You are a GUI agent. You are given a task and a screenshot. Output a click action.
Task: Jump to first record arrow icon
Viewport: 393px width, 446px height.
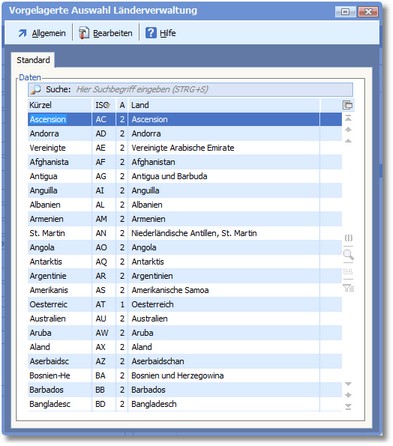348,118
